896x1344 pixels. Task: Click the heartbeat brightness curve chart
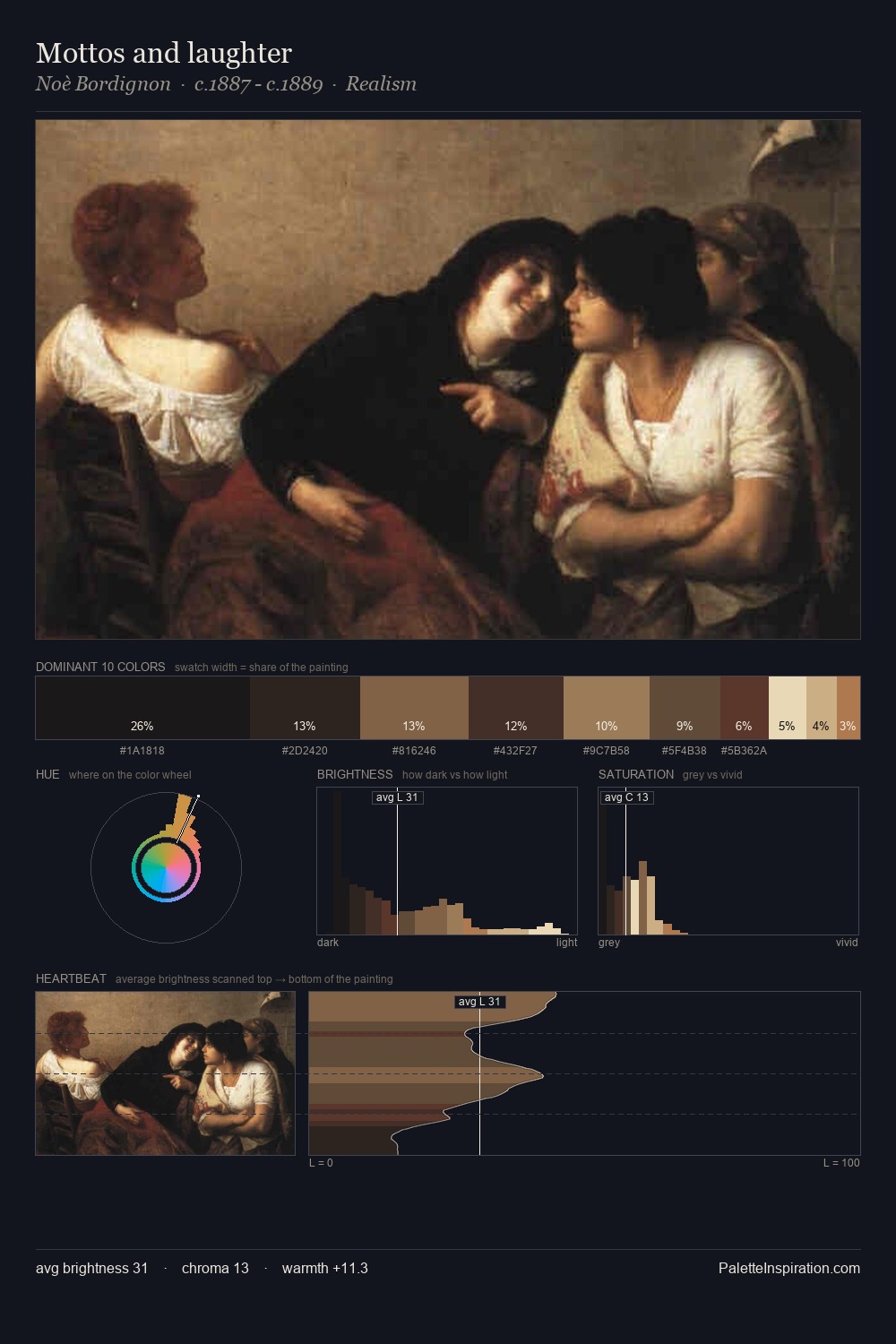pos(584,1073)
